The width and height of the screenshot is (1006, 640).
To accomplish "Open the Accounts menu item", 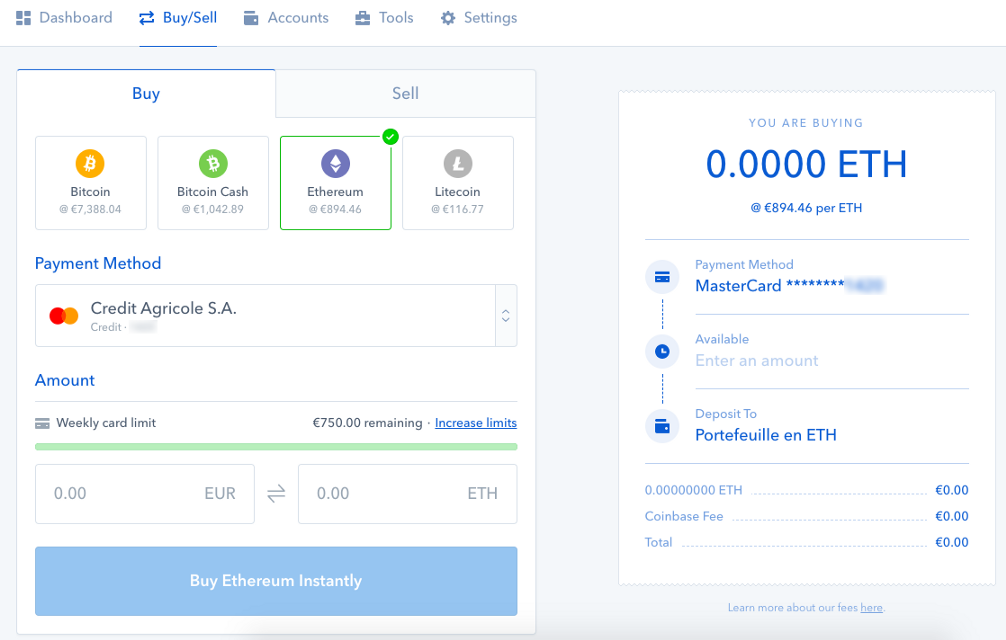I will tap(286, 18).
